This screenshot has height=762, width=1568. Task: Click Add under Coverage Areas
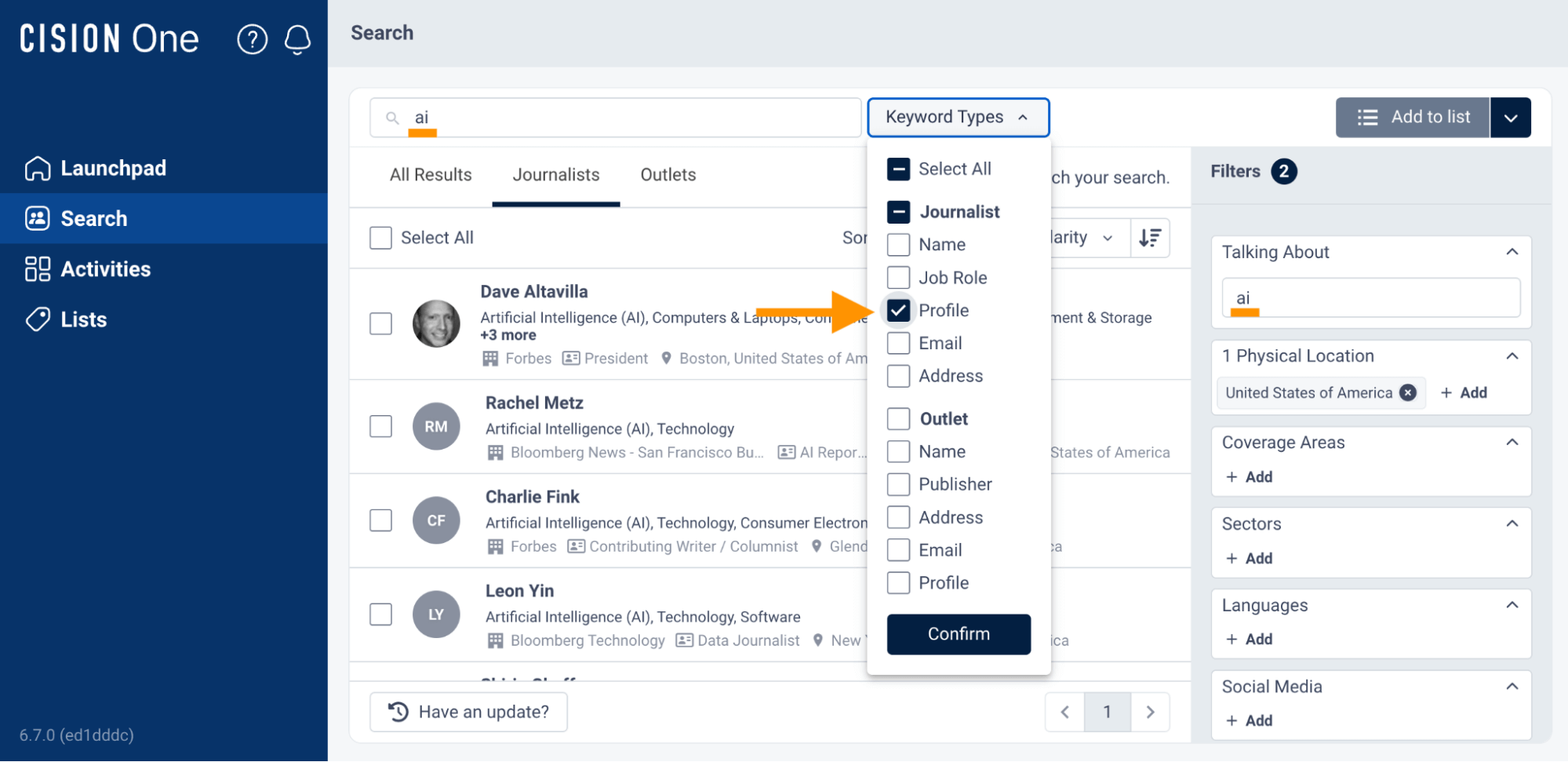[x=1249, y=476]
